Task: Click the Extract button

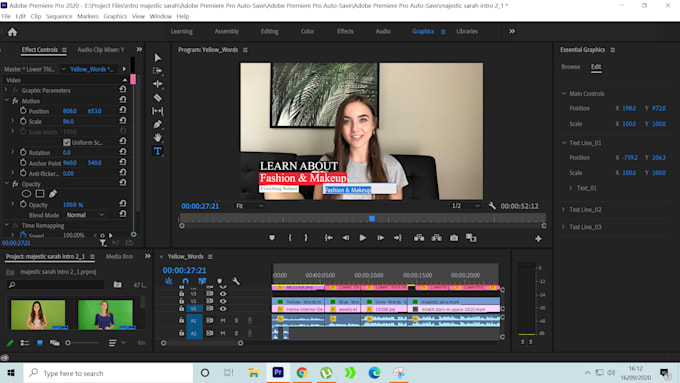Action: (x=437, y=238)
